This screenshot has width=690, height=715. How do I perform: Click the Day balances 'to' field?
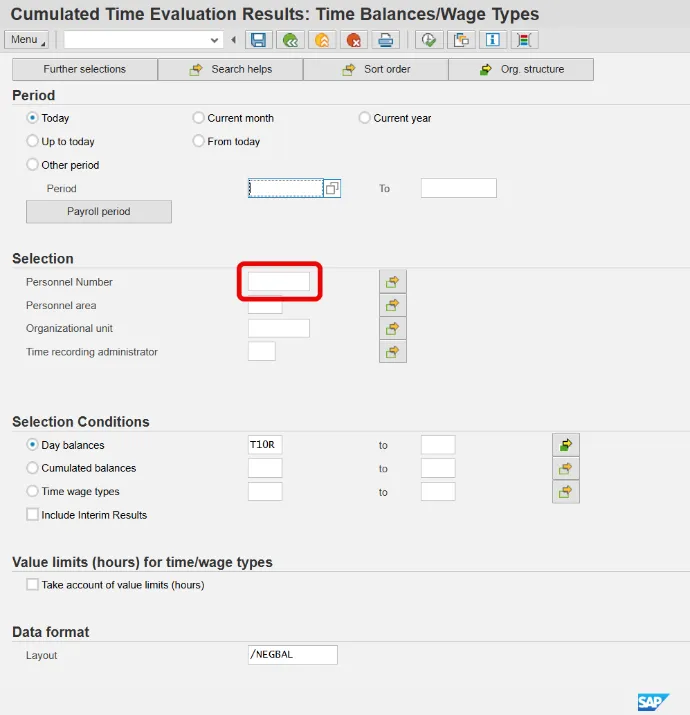tap(438, 445)
